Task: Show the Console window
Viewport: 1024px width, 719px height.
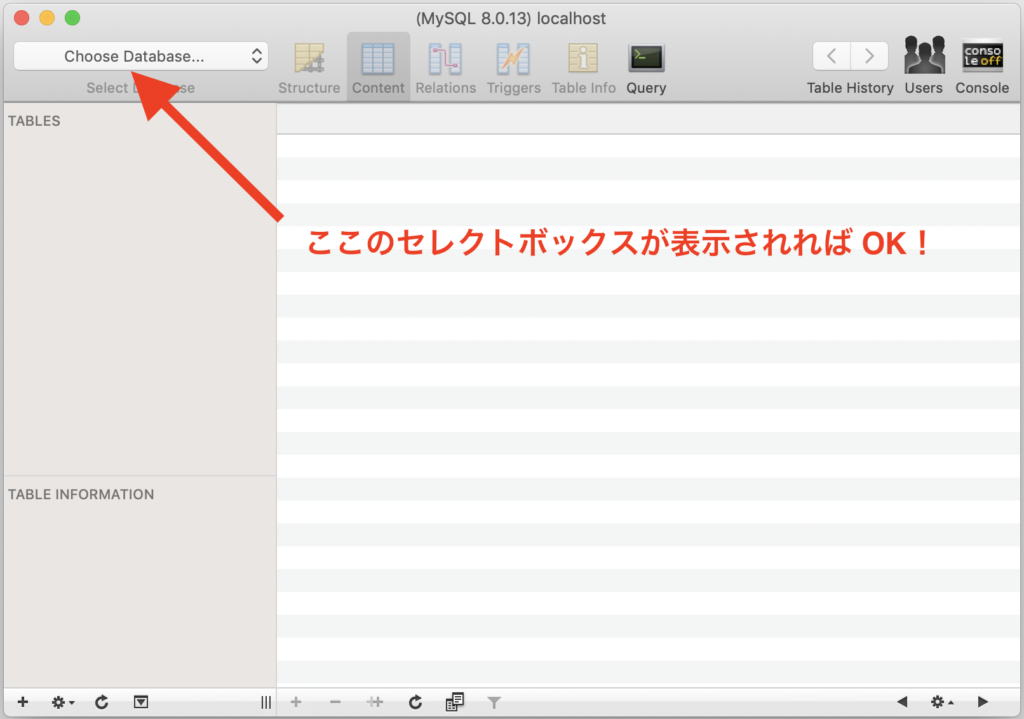Action: [x=982, y=58]
